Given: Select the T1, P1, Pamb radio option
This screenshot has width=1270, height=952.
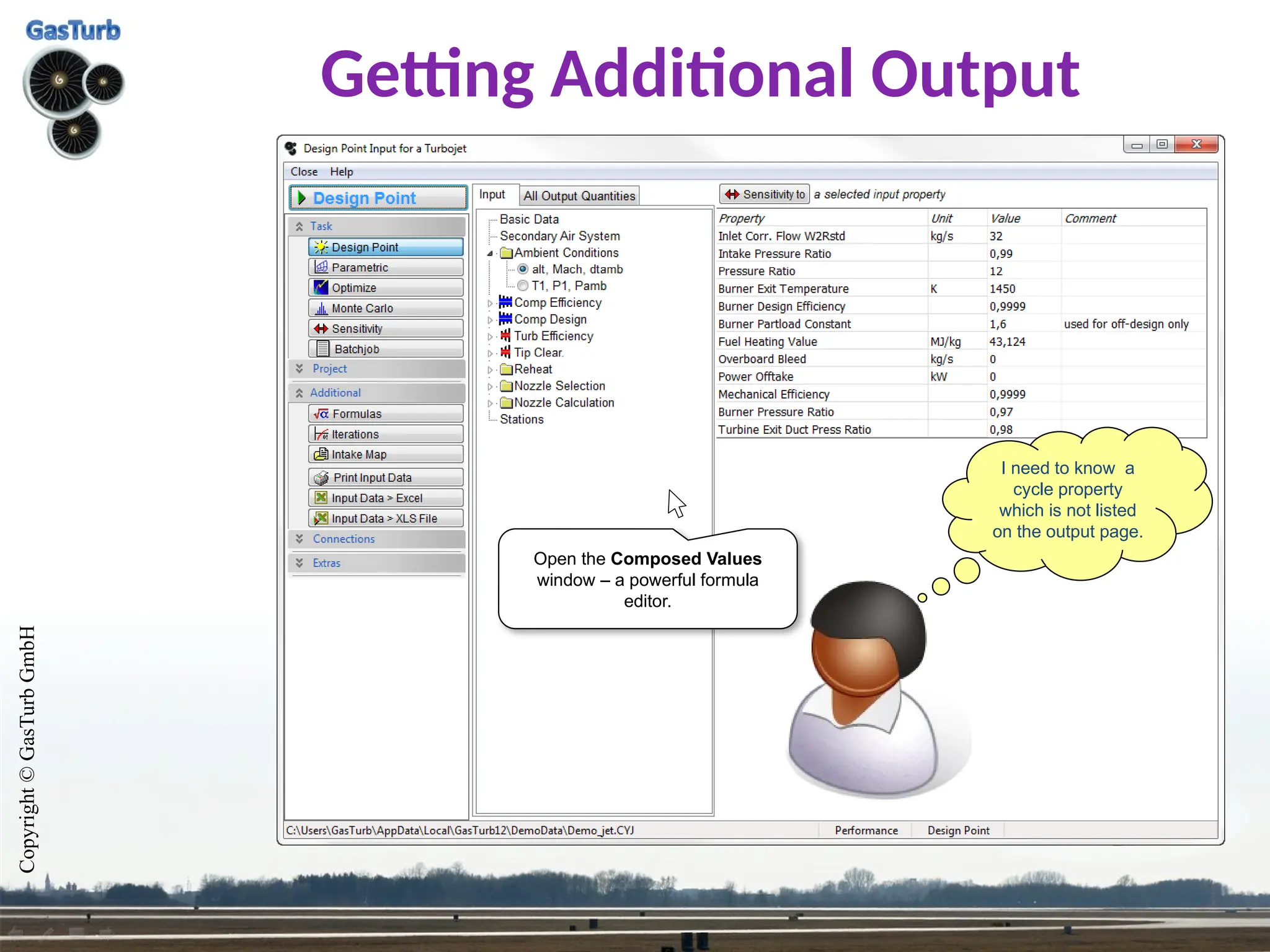Looking at the screenshot, I should (523, 286).
